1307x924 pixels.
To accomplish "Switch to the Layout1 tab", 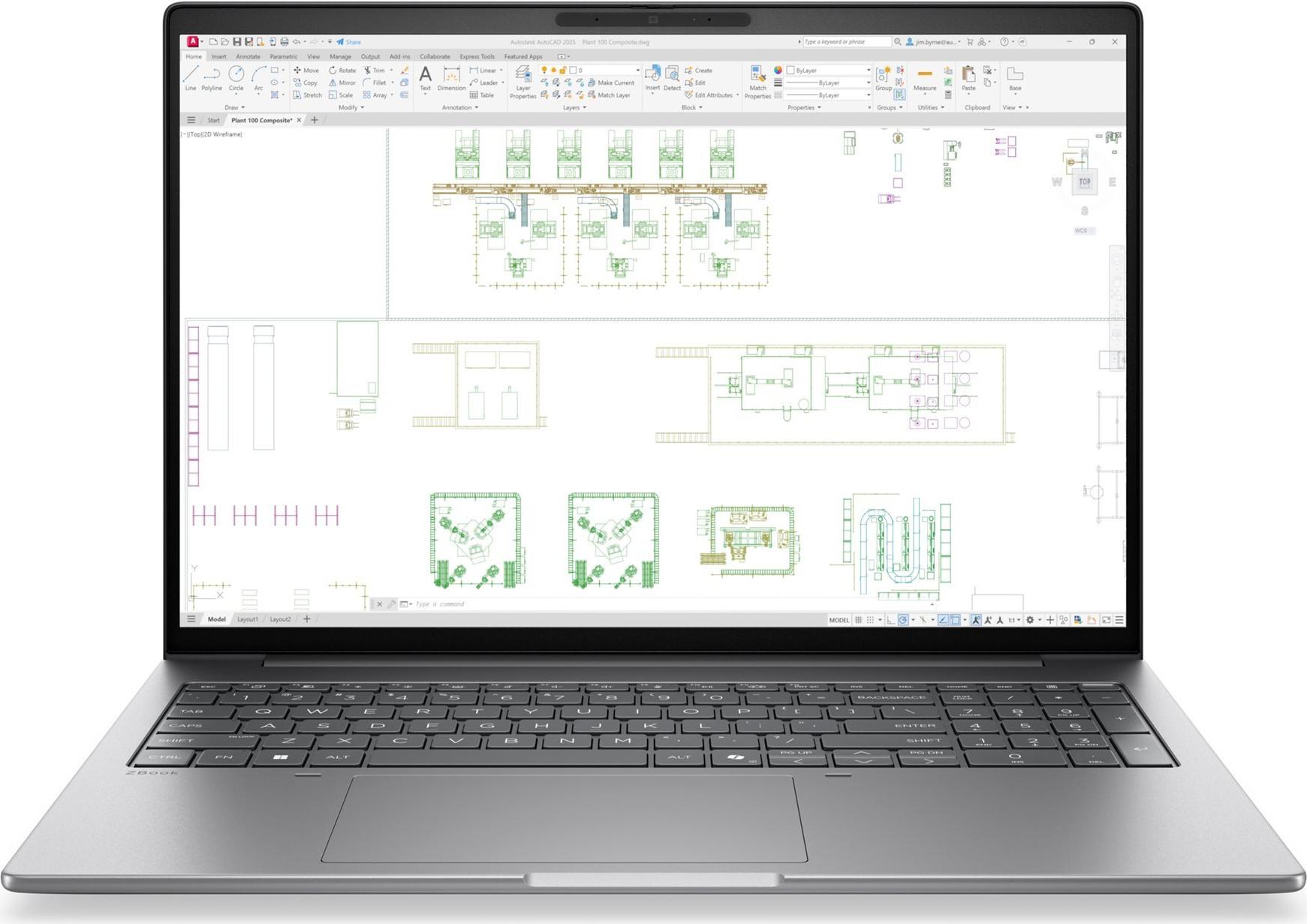I will coord(248,619).
